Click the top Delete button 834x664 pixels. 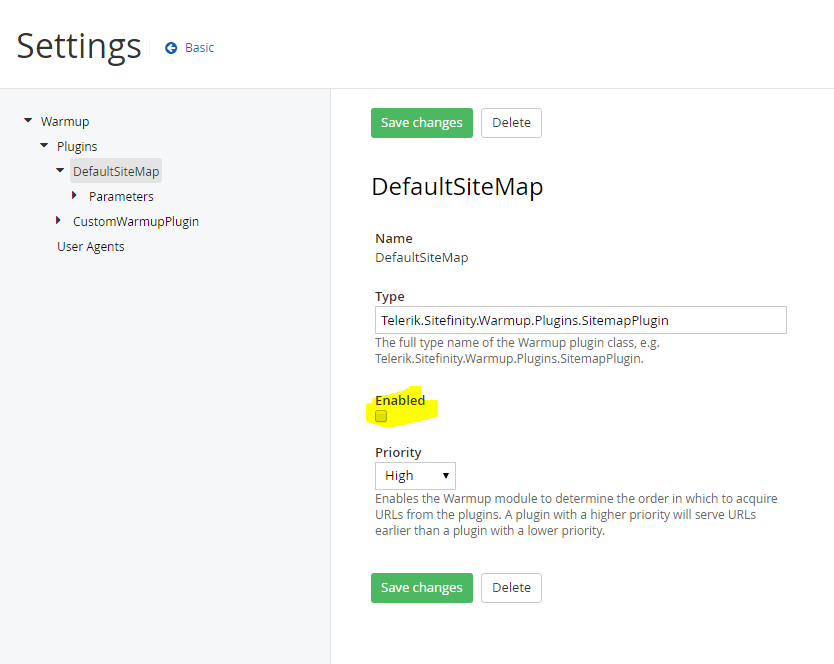click(x=511, y=123)
